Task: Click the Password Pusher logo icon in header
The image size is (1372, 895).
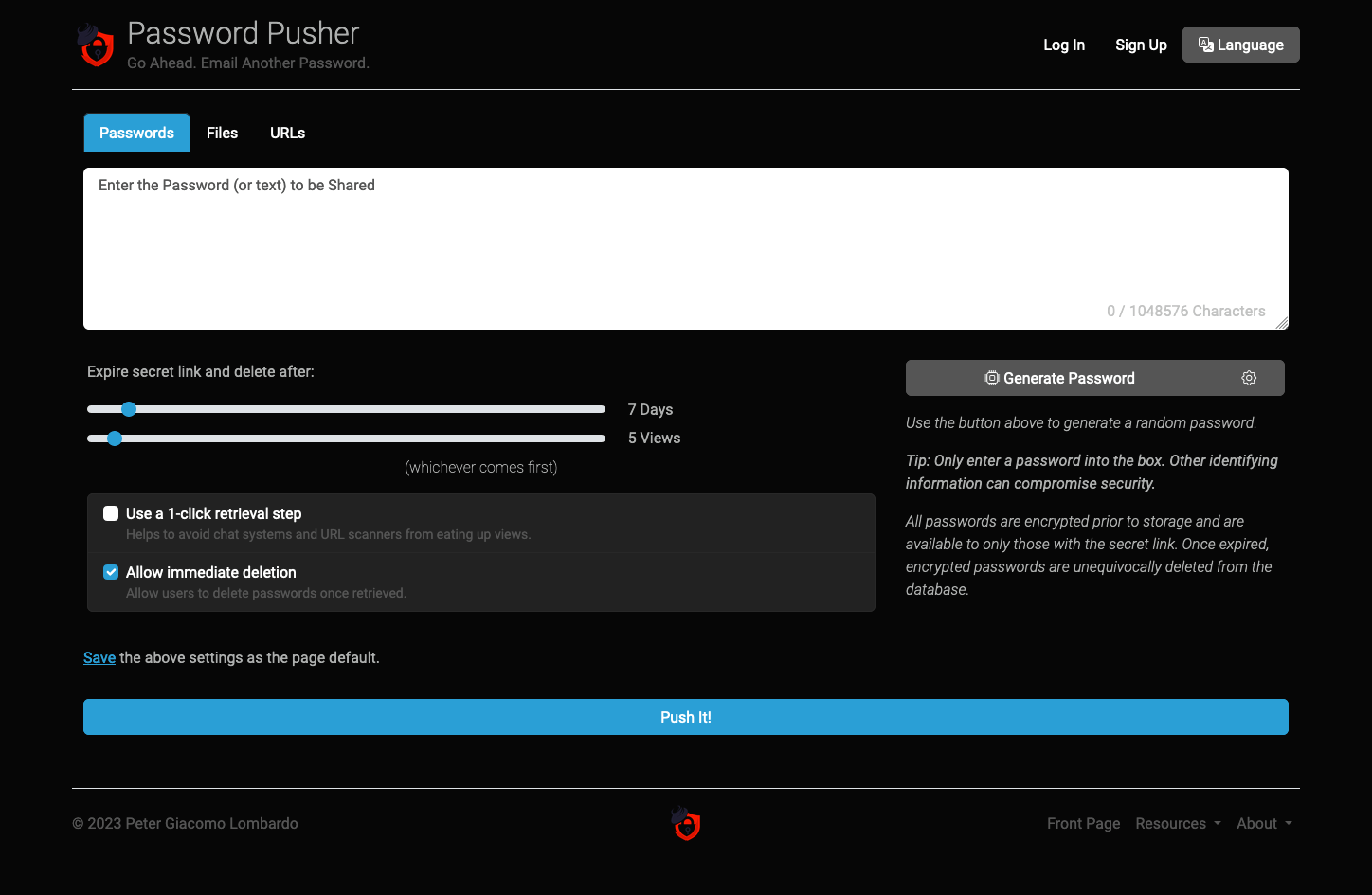Action: [96, 45]
